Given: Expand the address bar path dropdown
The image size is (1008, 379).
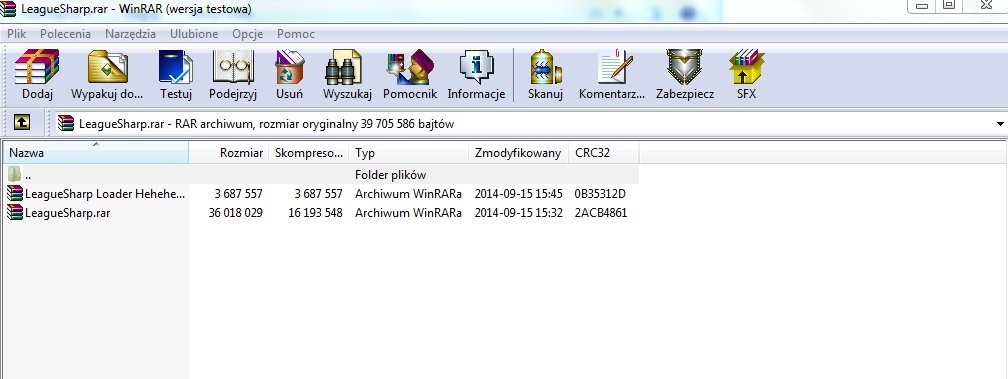Looking at the screenshot, I should (x=1000, y=124).
